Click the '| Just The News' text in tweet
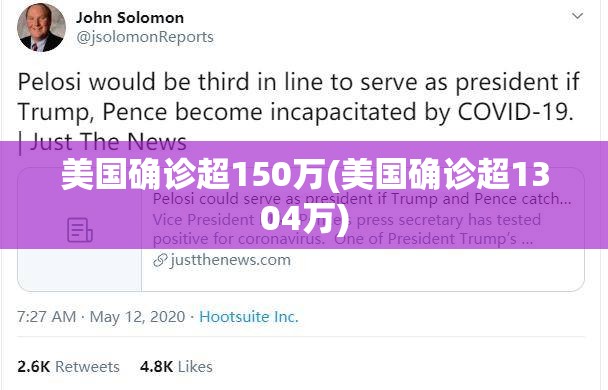Image resolution: width=608 pixels, height=390 pixels. coord(102,142)
